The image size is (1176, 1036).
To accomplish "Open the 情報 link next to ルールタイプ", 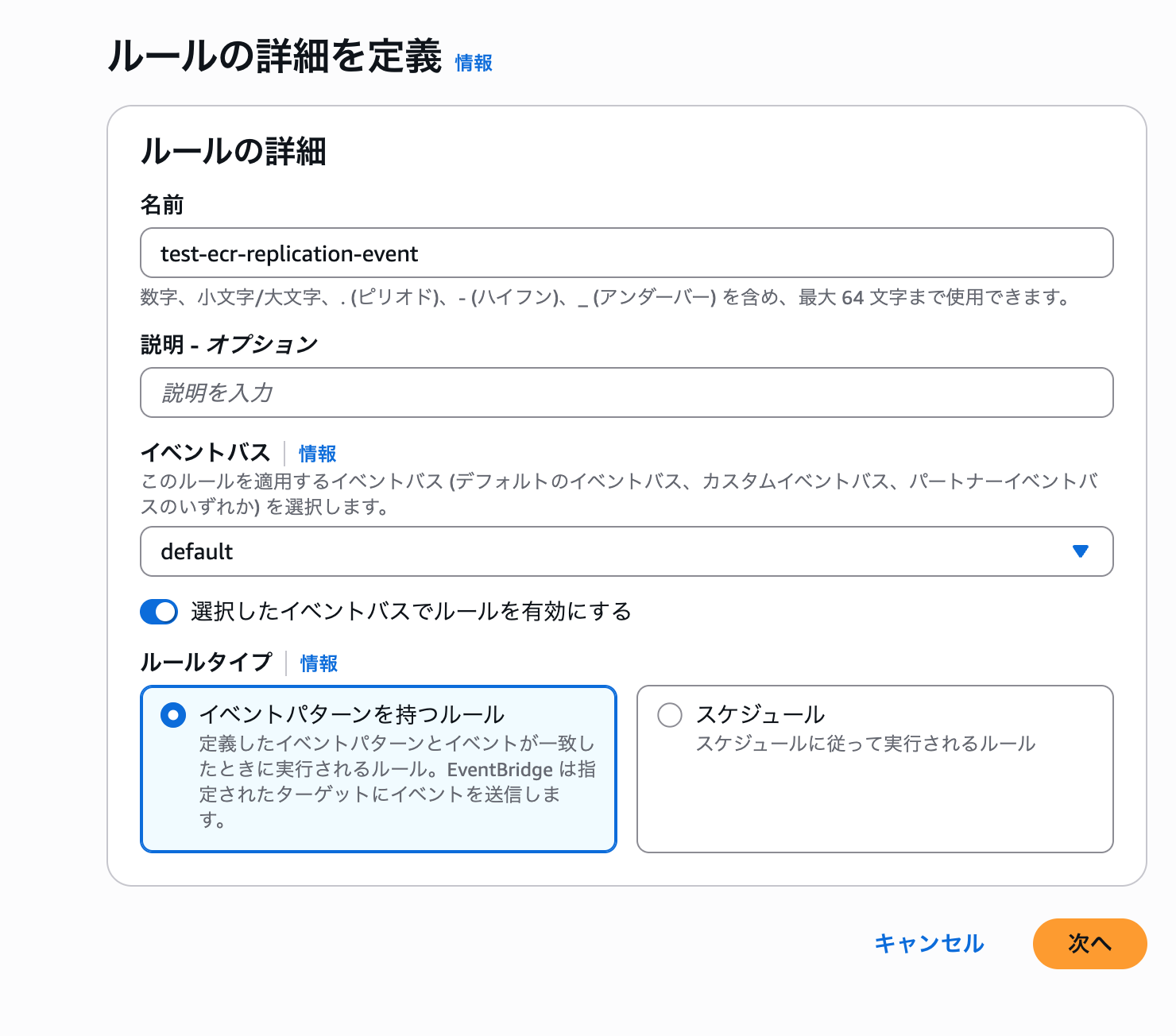I will point(319,663).
